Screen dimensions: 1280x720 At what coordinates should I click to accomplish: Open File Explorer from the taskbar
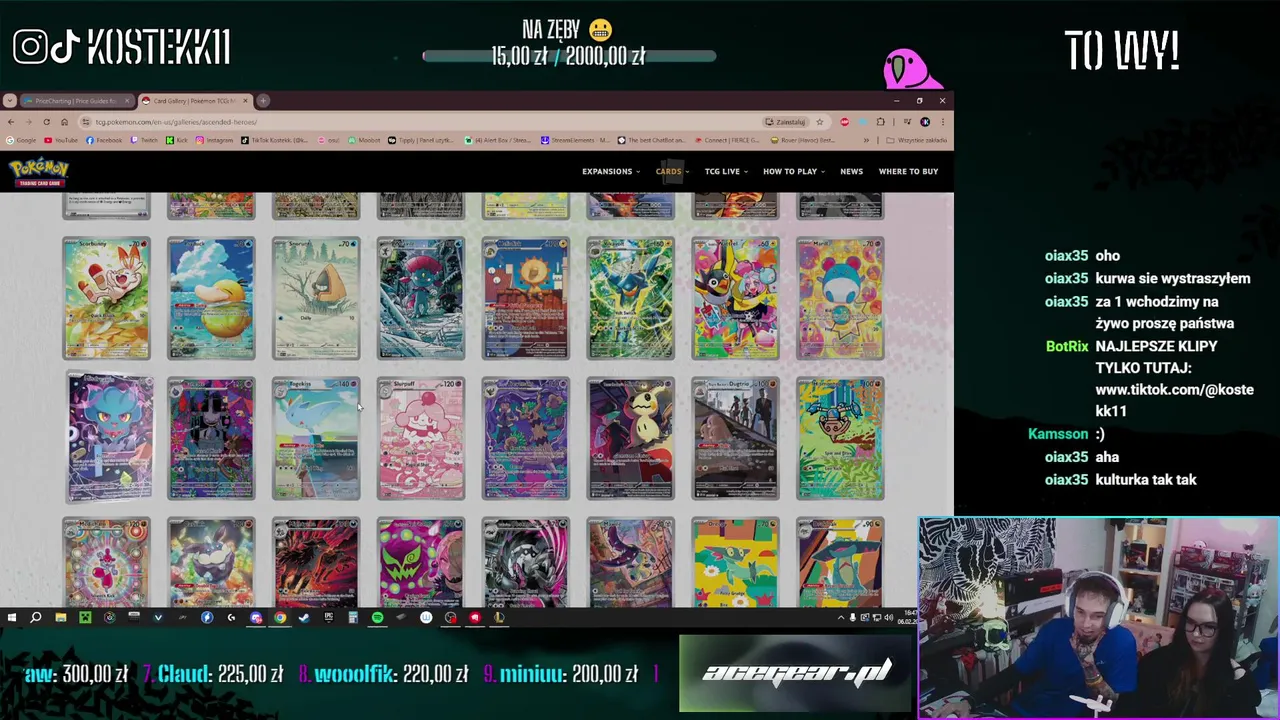(x=61, y=618)
